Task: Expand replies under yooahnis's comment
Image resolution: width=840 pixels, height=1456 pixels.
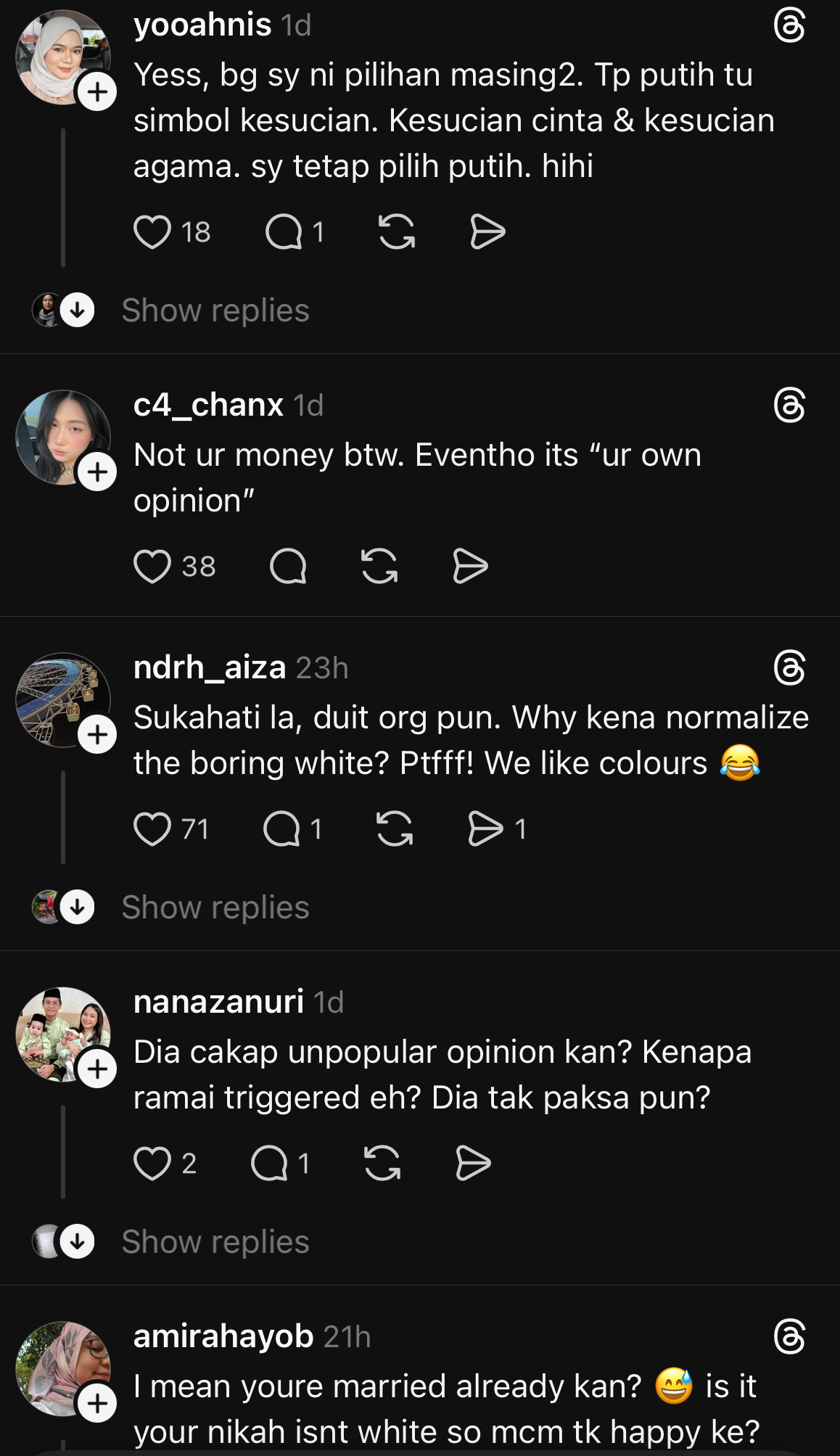Action: pos(215,310)
